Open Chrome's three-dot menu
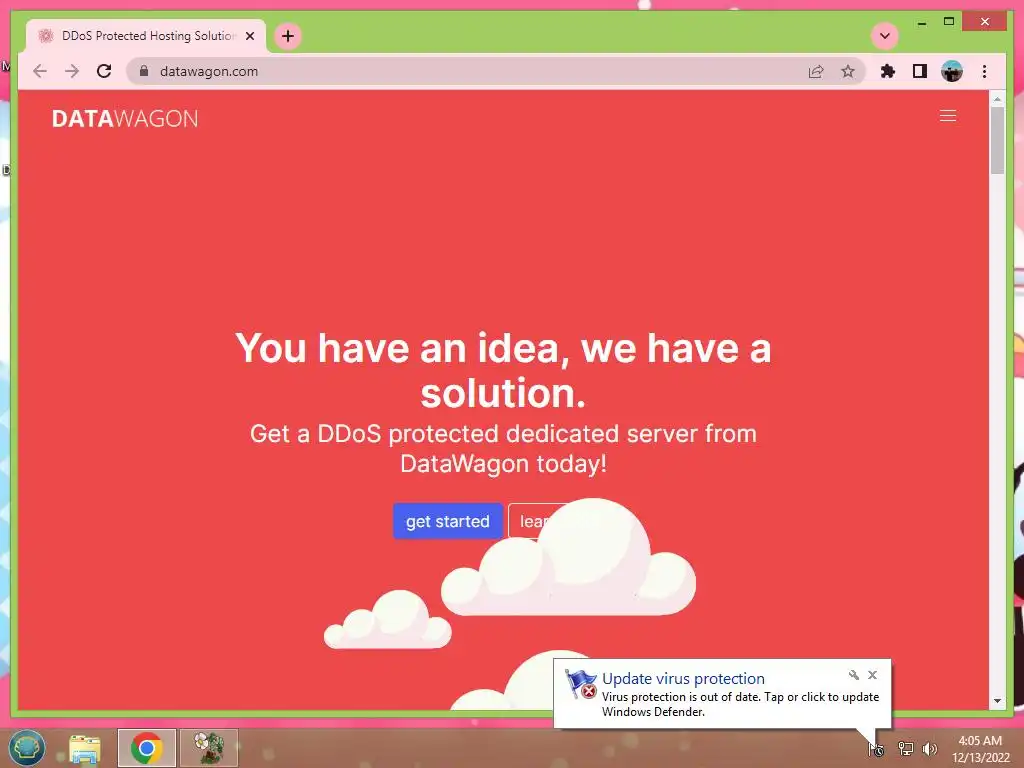 (x=984, y=71)
